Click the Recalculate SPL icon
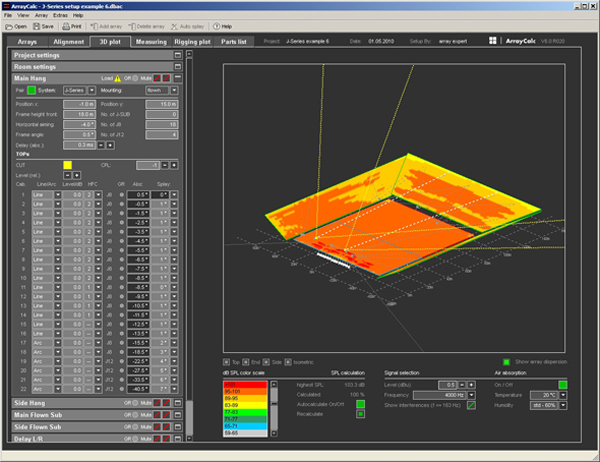The image size is (600, 462). [360, 413]
